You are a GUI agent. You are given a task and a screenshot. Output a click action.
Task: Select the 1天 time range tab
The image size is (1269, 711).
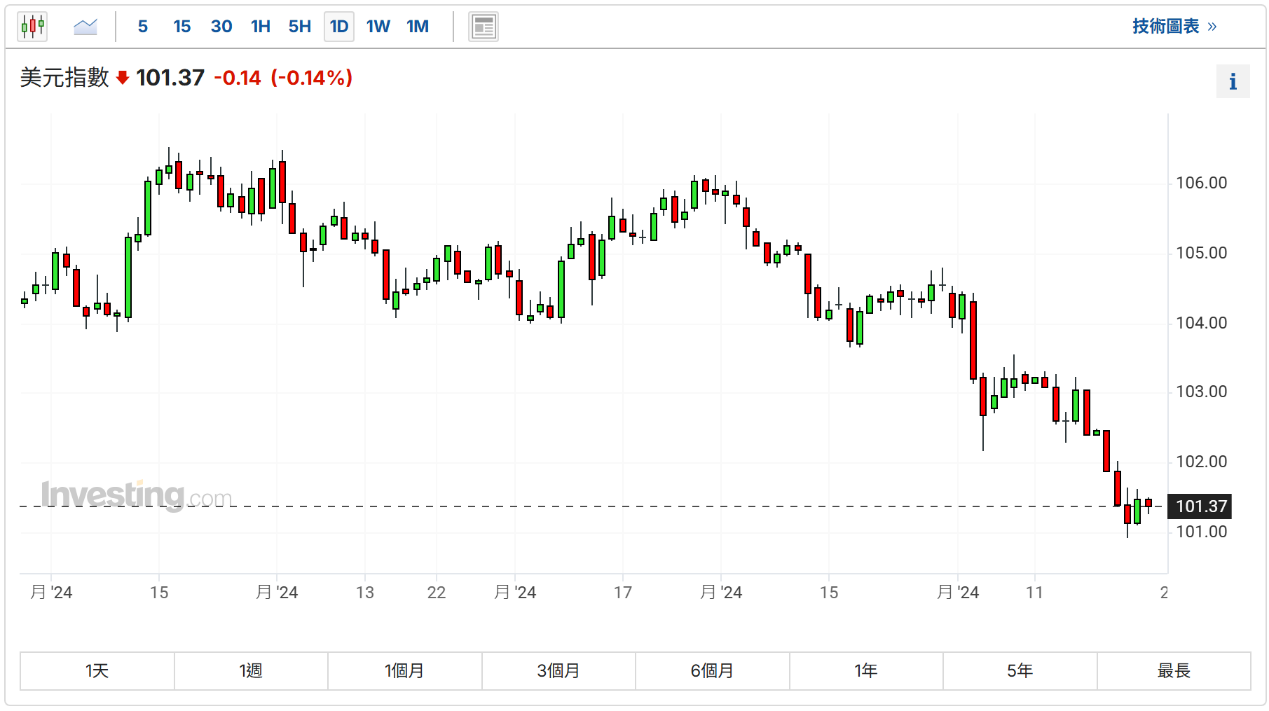point(97,671)
